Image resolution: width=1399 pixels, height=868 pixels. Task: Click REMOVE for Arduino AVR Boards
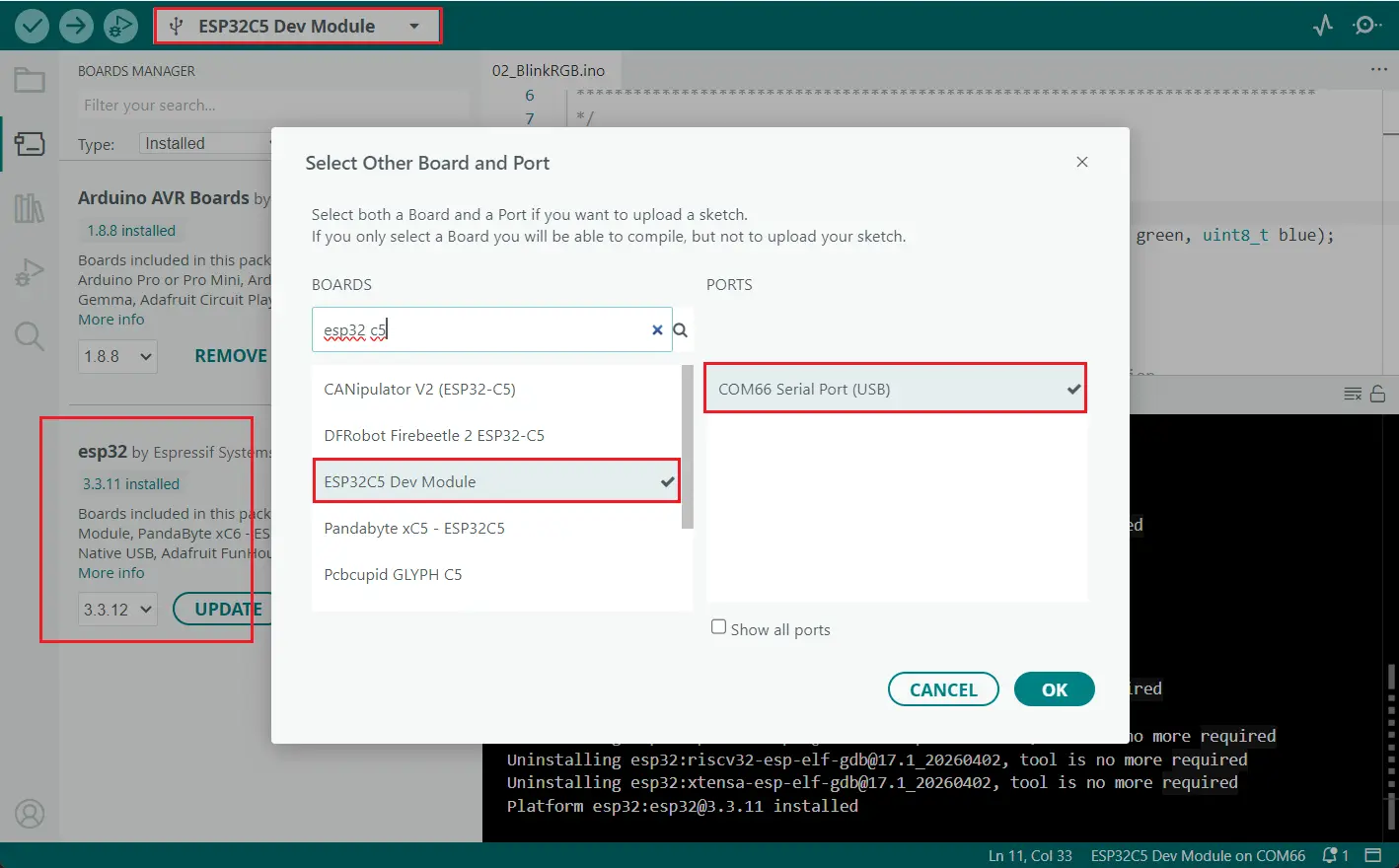(x=231, y=356)
